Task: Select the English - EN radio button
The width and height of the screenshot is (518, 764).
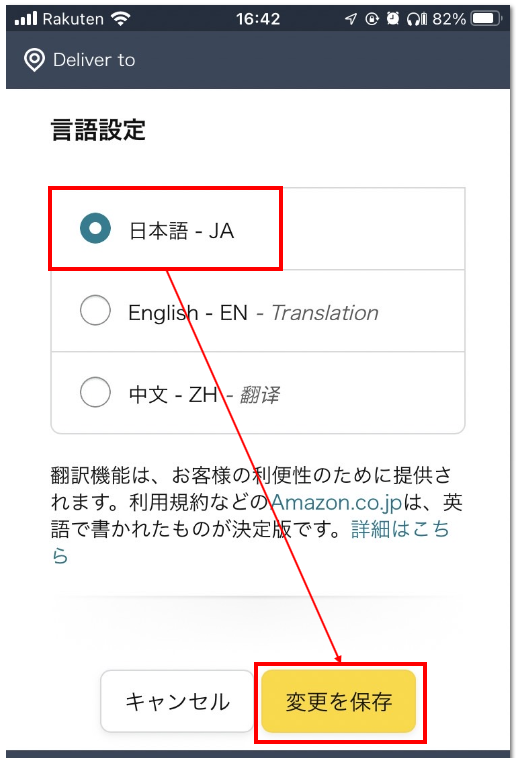Action: tap(95, 310)
